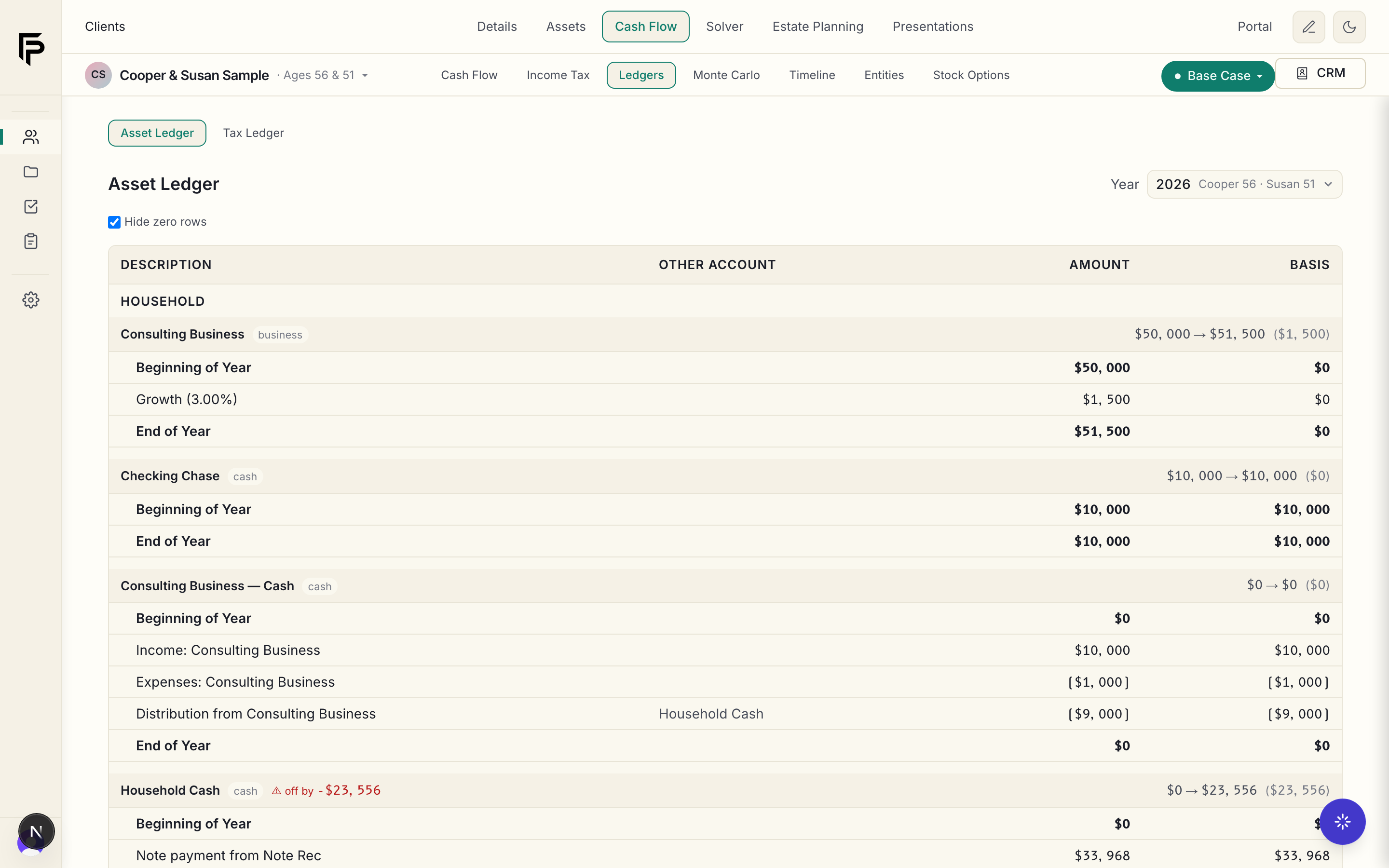This screenshot has height=868, width=1389.
Task: Click the N user avatar at bottom left
Action: [x=36, y=831]
